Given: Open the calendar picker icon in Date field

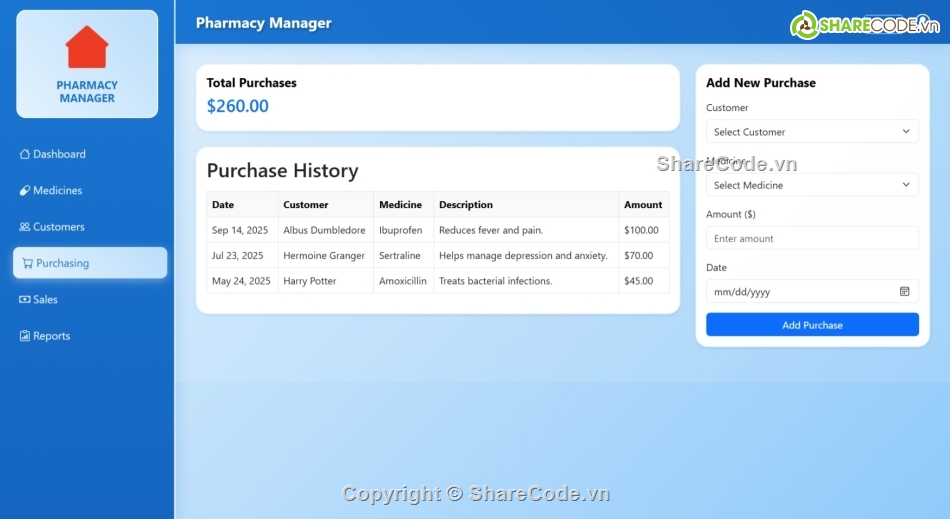Looking at the screenshot, I should [904, 292].
